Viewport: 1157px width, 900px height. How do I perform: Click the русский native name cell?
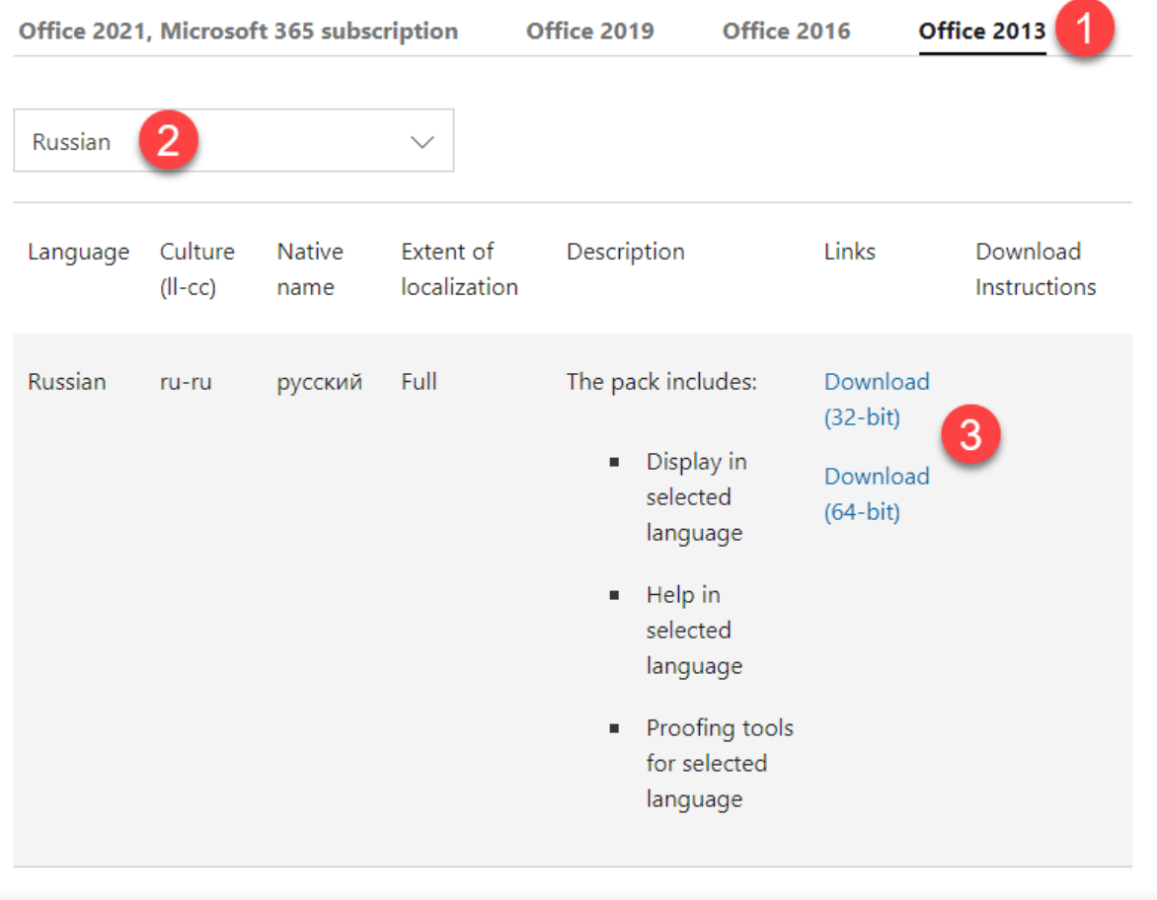[319, 383]
